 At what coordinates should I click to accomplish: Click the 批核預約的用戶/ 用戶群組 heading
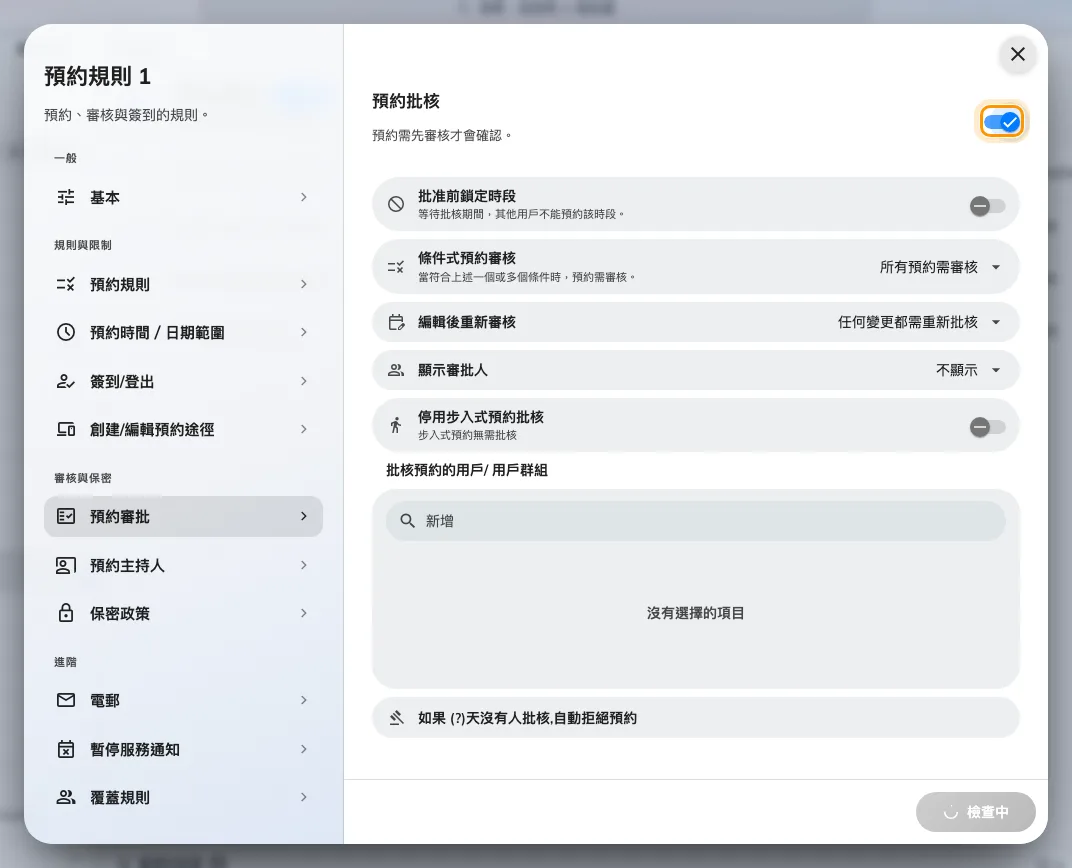pyautogui.click(x=467, y=470)
